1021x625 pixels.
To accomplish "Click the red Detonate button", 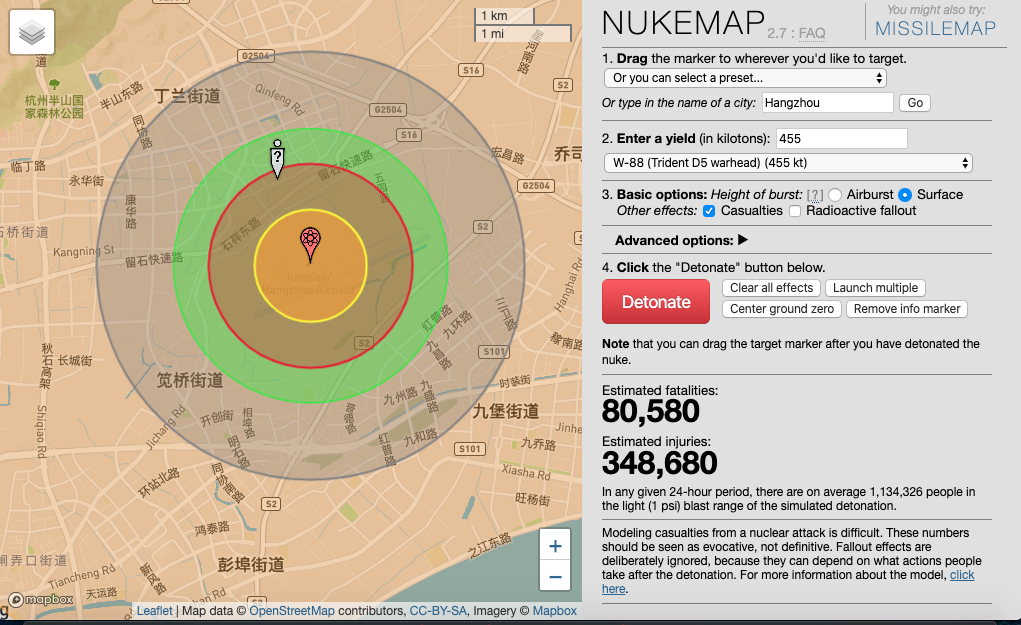I will point(656,301).
